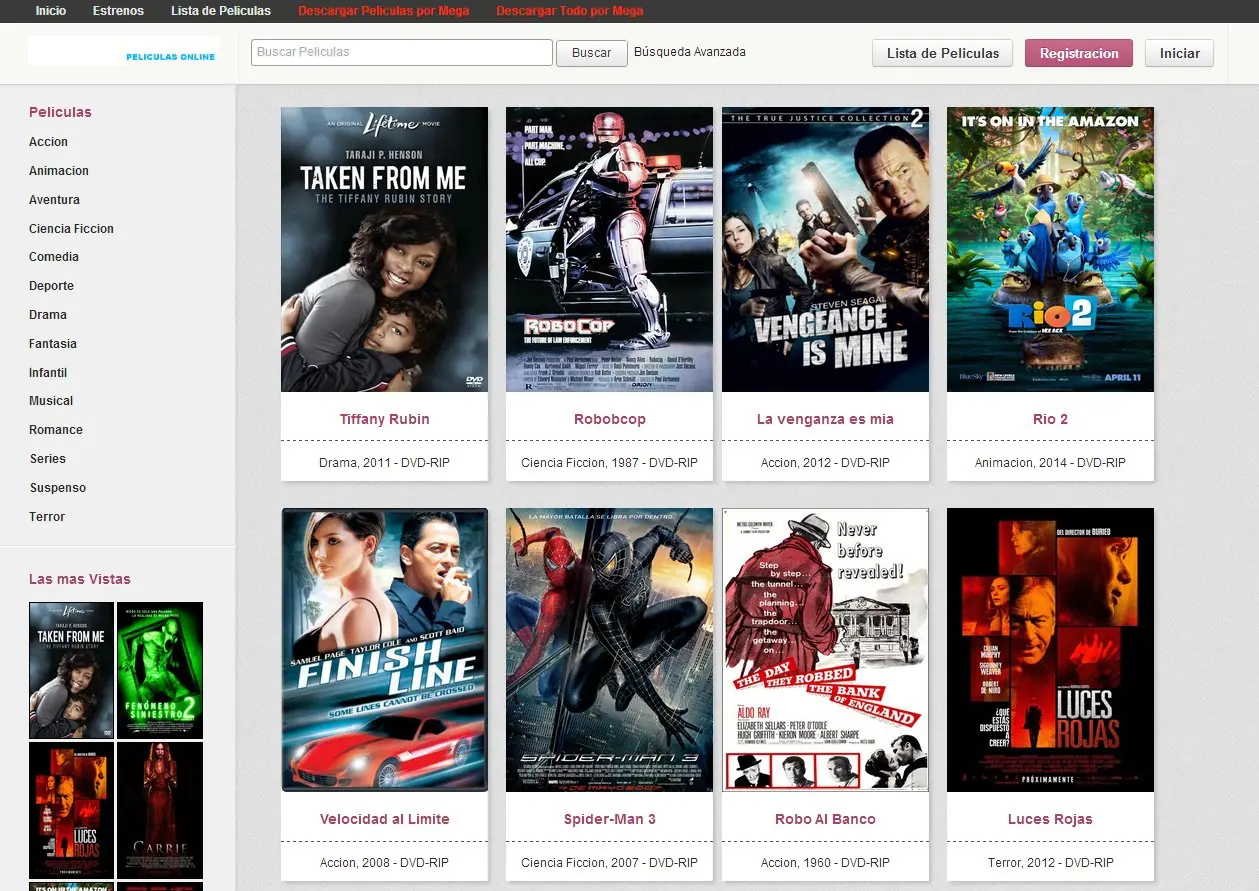Select the Deporte category
Viewport: 1259px width, 891px height.
[x=51, y=286]
